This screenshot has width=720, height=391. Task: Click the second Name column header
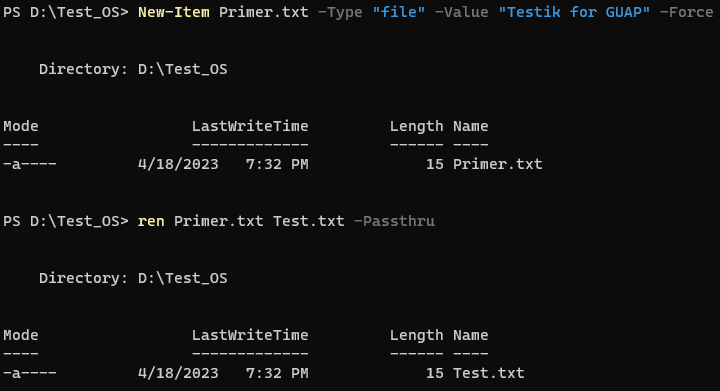point(471,335)
